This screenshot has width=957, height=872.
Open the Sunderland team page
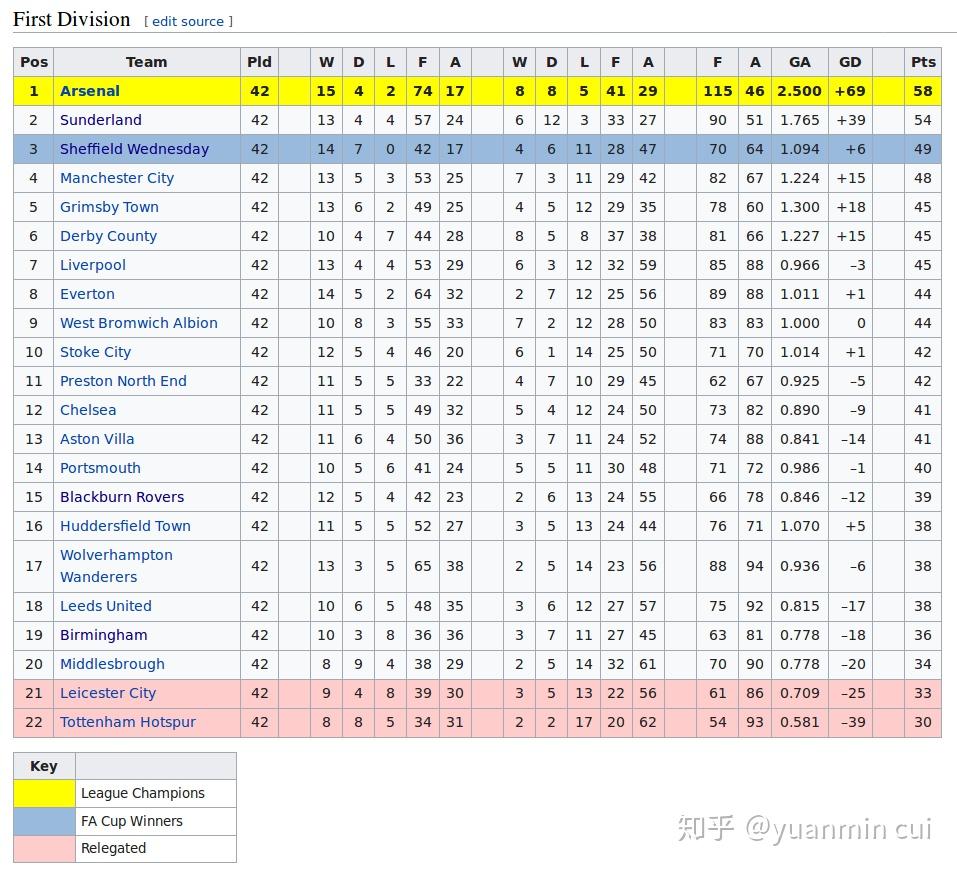point(101,120)
